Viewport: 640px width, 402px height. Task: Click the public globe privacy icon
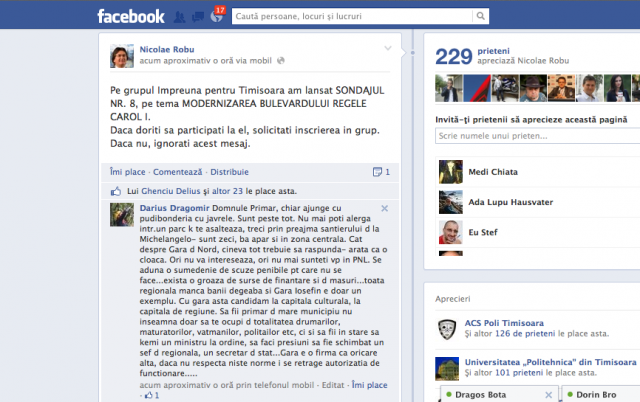click(281, 61)
